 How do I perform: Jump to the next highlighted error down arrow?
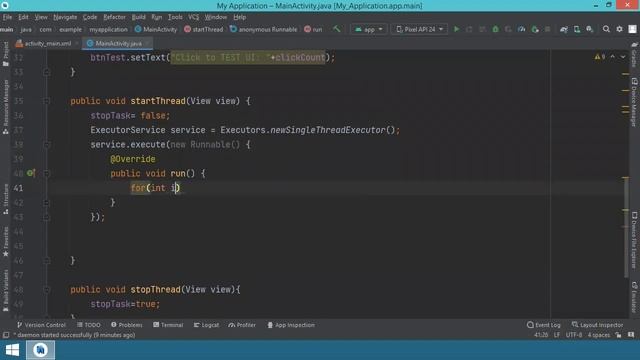click(x=623, y=57)
